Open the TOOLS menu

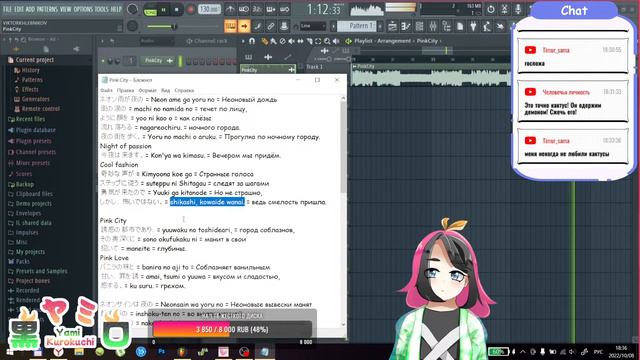coord(102,9)
